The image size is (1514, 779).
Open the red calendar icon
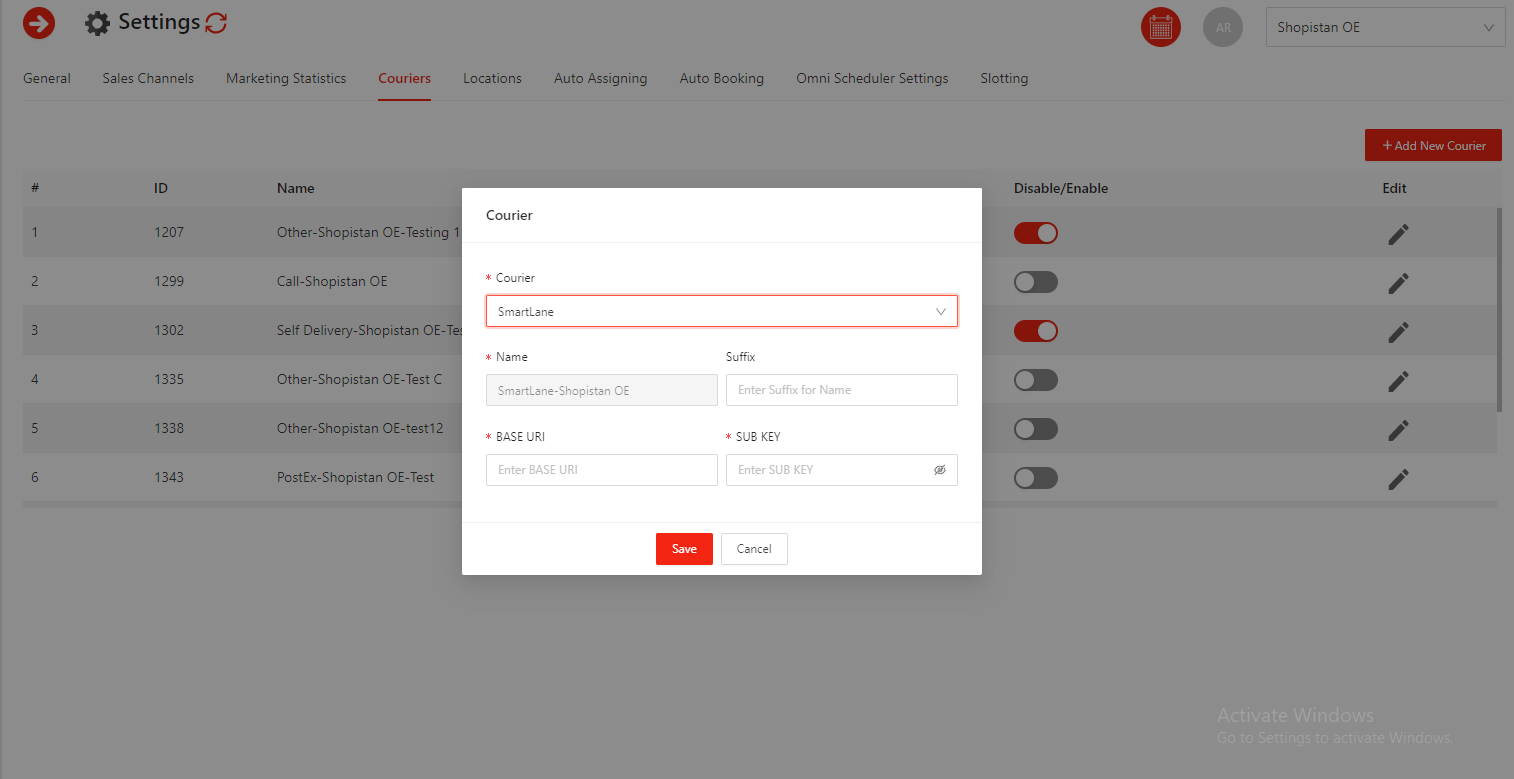tap(1160, 27)
